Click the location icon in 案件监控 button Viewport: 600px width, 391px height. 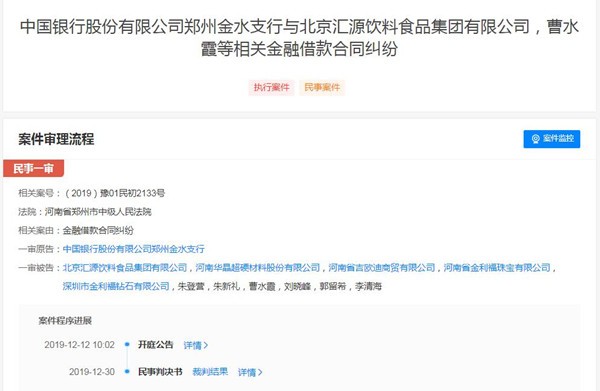tap(535, 139)
